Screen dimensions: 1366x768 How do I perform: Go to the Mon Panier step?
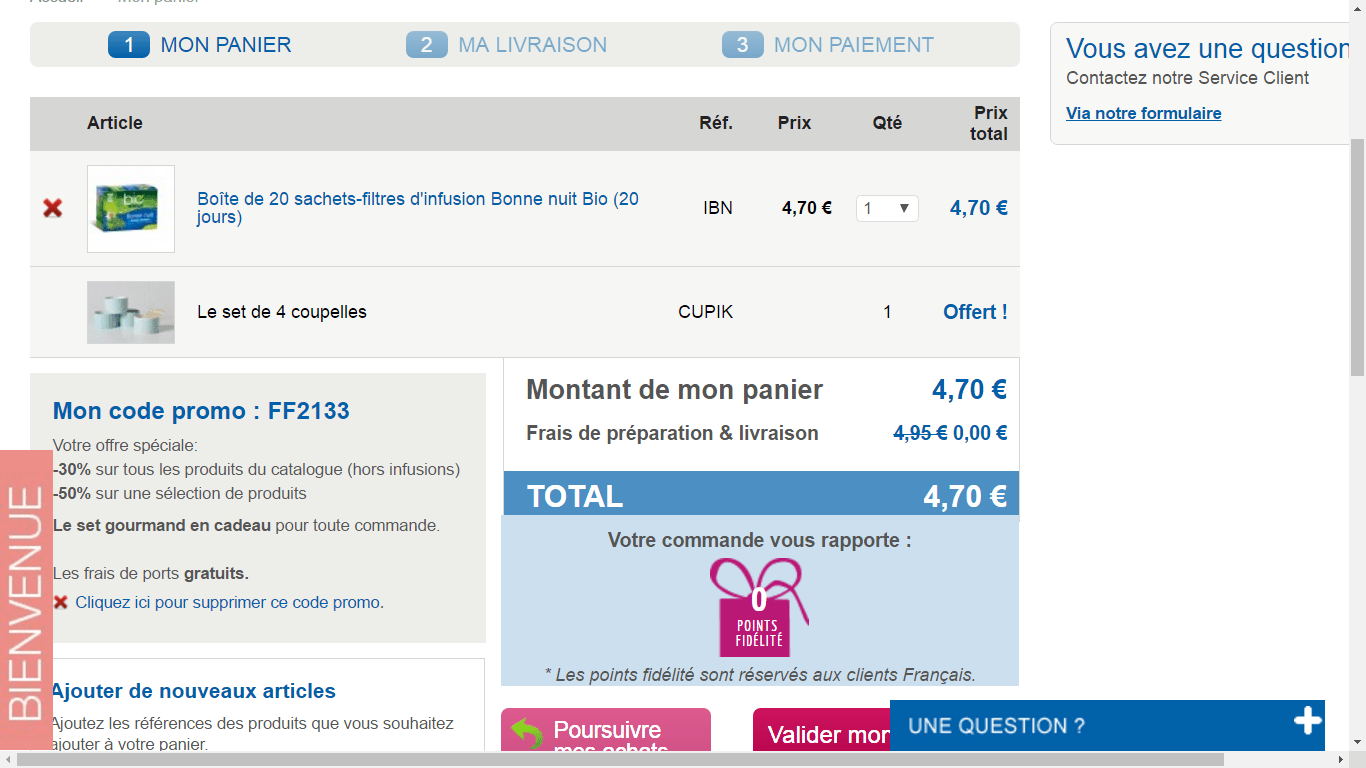pyautogui.click(x=200, y=45)
